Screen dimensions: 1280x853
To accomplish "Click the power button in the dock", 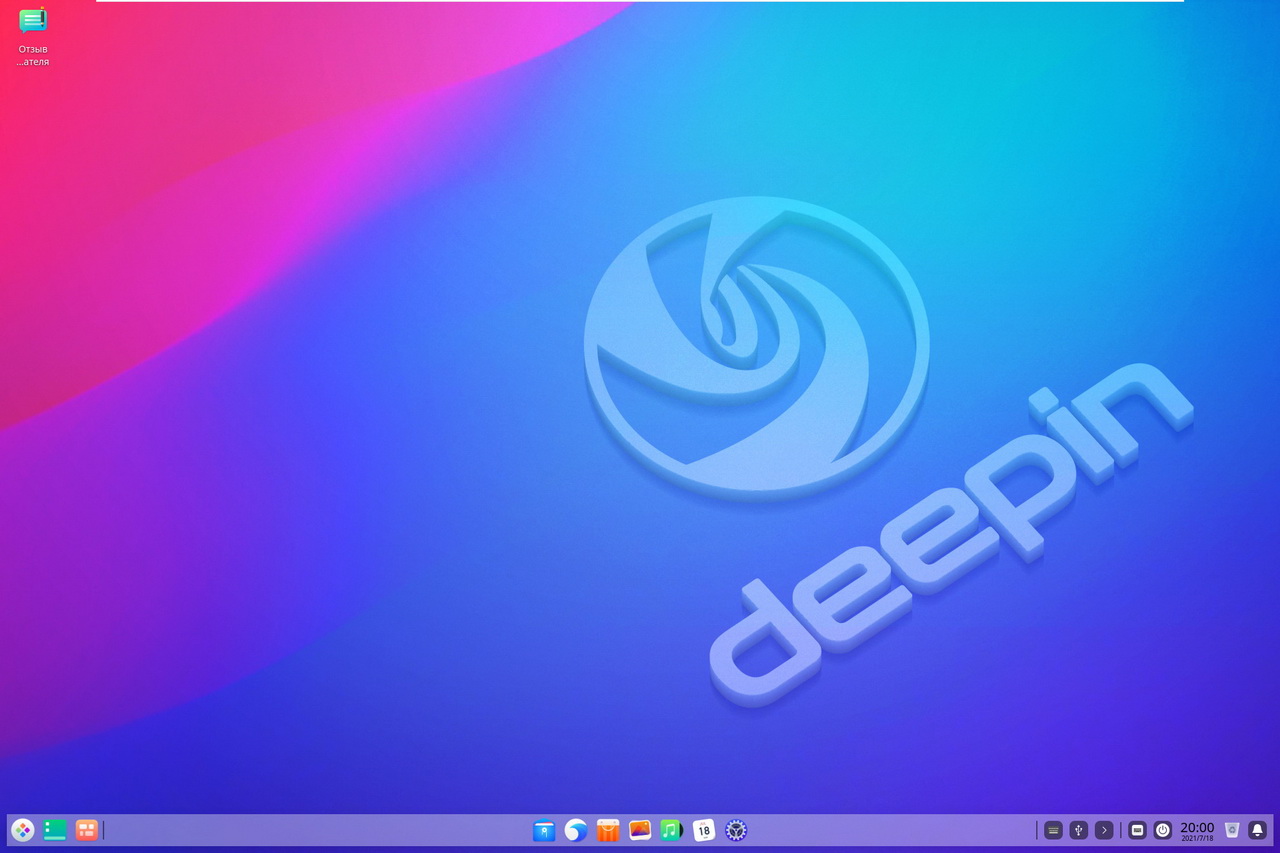I will click(1163, 830).
